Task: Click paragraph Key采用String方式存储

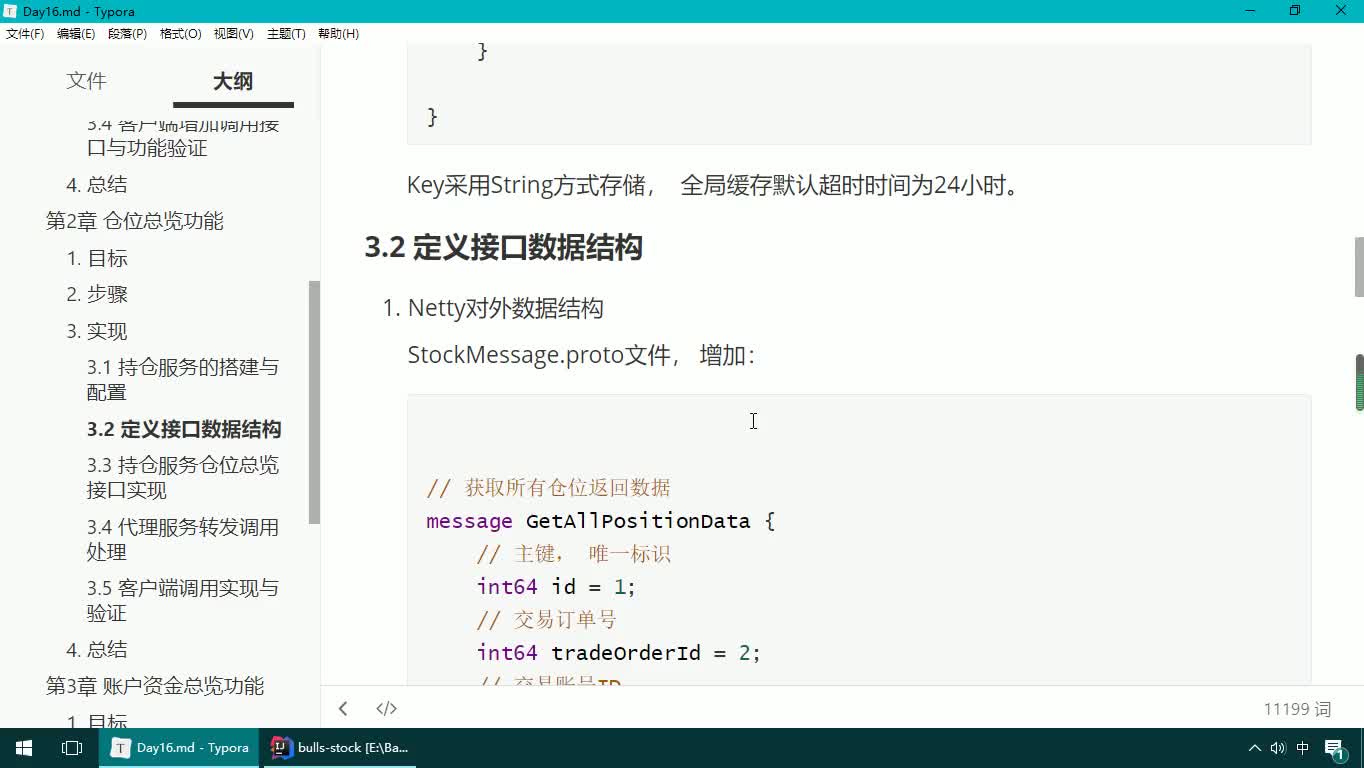Action: pos(717,185)
